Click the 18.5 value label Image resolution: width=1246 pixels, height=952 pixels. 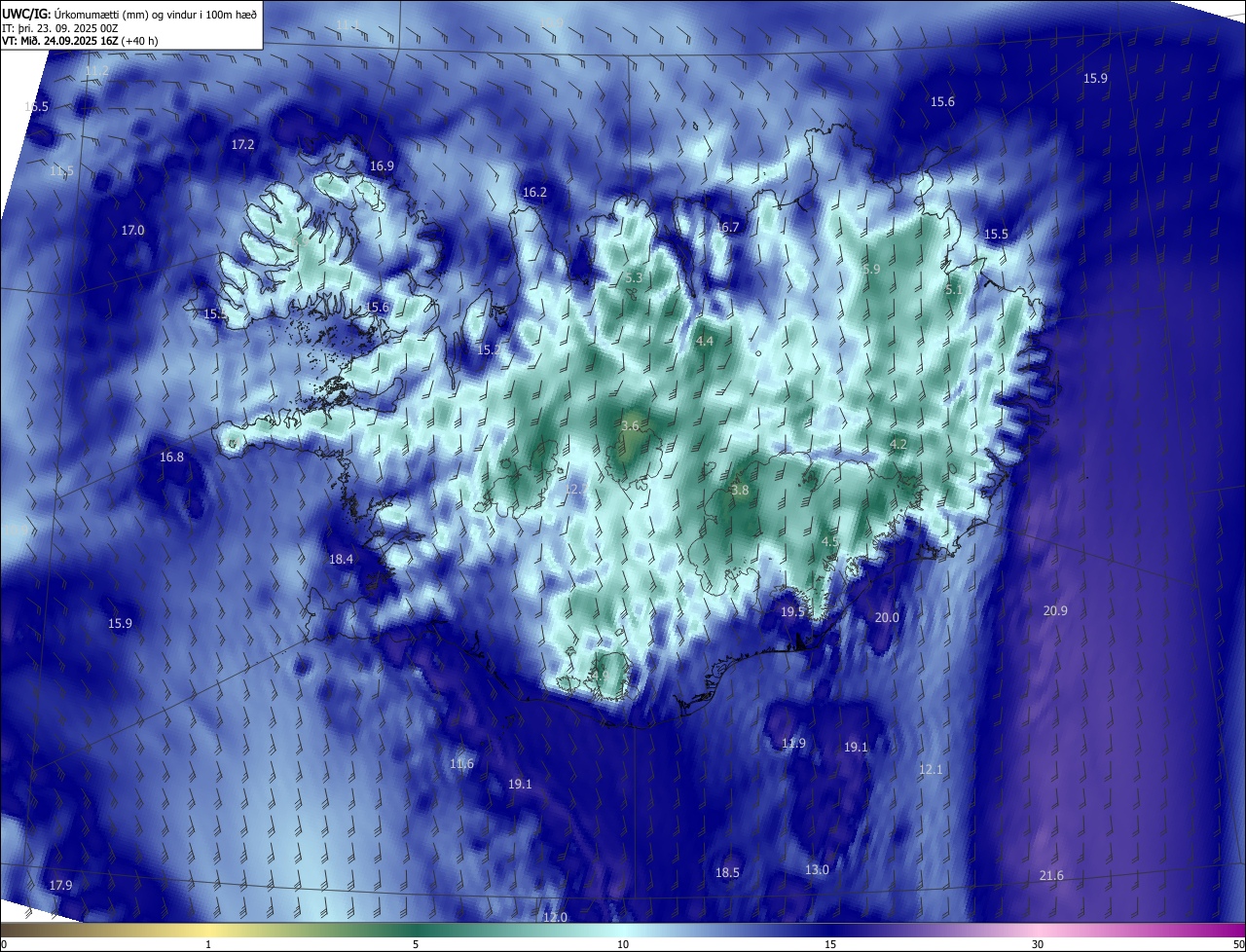coord(727,872)
